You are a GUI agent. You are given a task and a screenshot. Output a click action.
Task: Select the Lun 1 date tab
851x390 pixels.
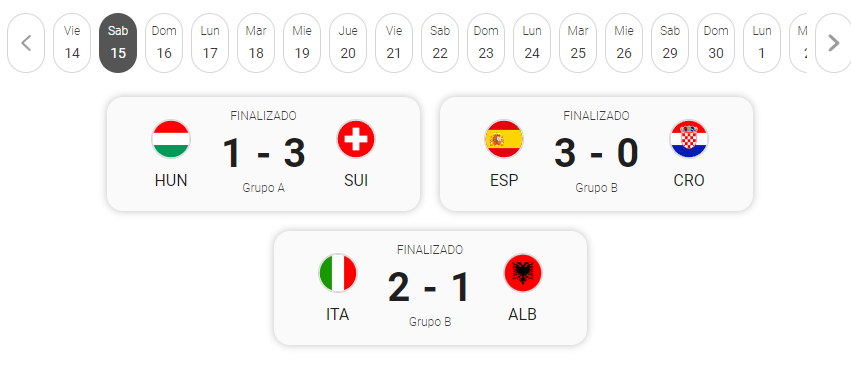click(762, 43)
